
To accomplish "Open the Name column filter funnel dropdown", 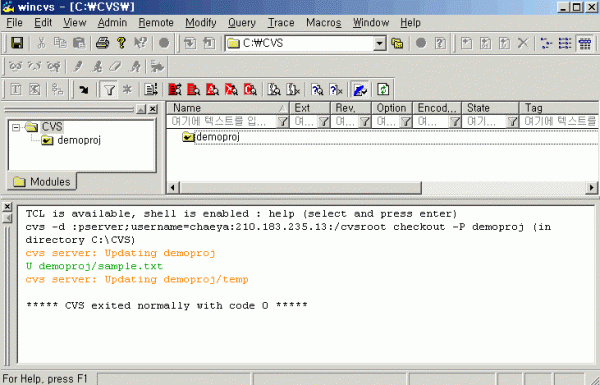I will [282, 122].
